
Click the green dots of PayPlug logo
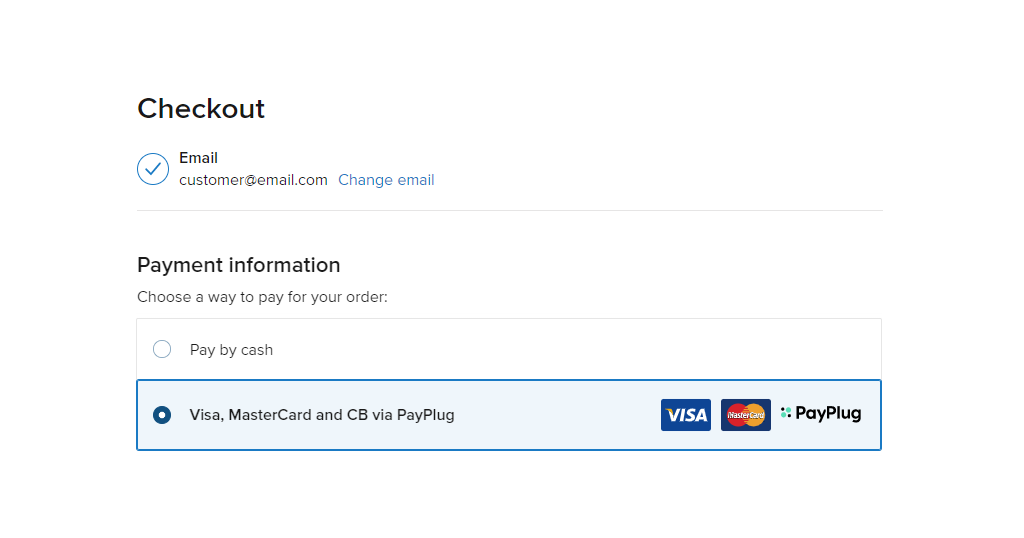[x=786, y=412]
